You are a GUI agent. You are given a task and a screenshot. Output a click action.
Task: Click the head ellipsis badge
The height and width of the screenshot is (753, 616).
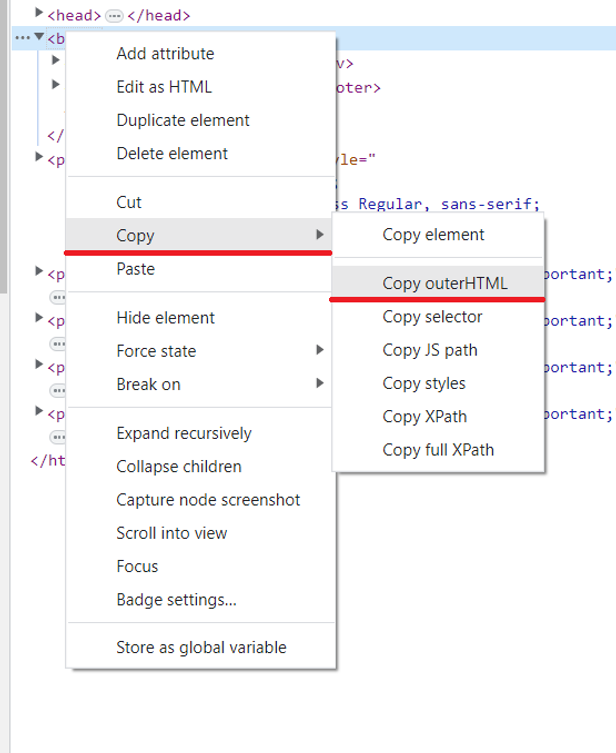(114, 16)
